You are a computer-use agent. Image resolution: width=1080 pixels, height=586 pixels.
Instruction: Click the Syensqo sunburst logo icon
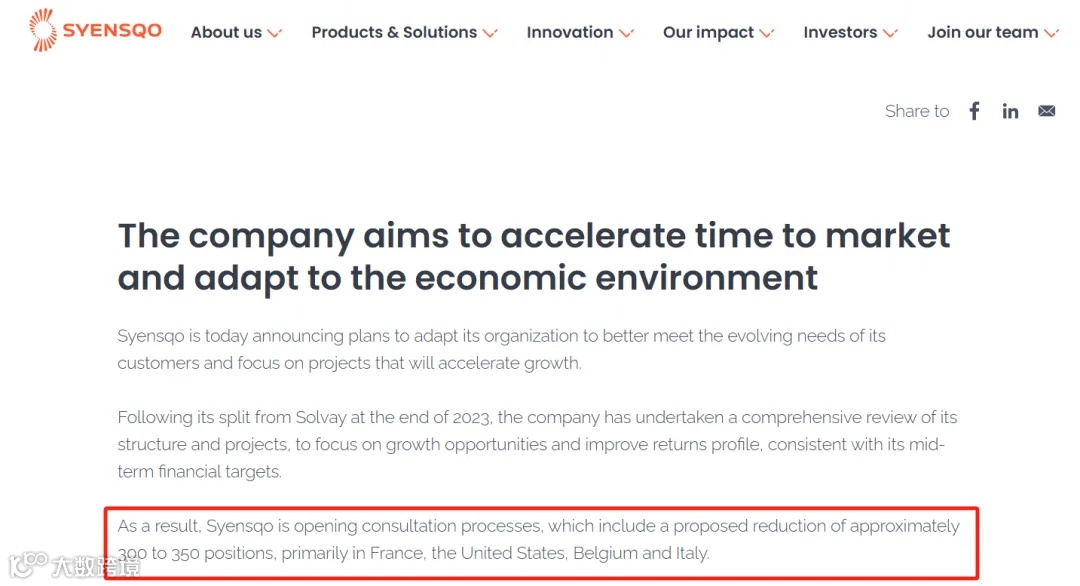click(43, 30)
